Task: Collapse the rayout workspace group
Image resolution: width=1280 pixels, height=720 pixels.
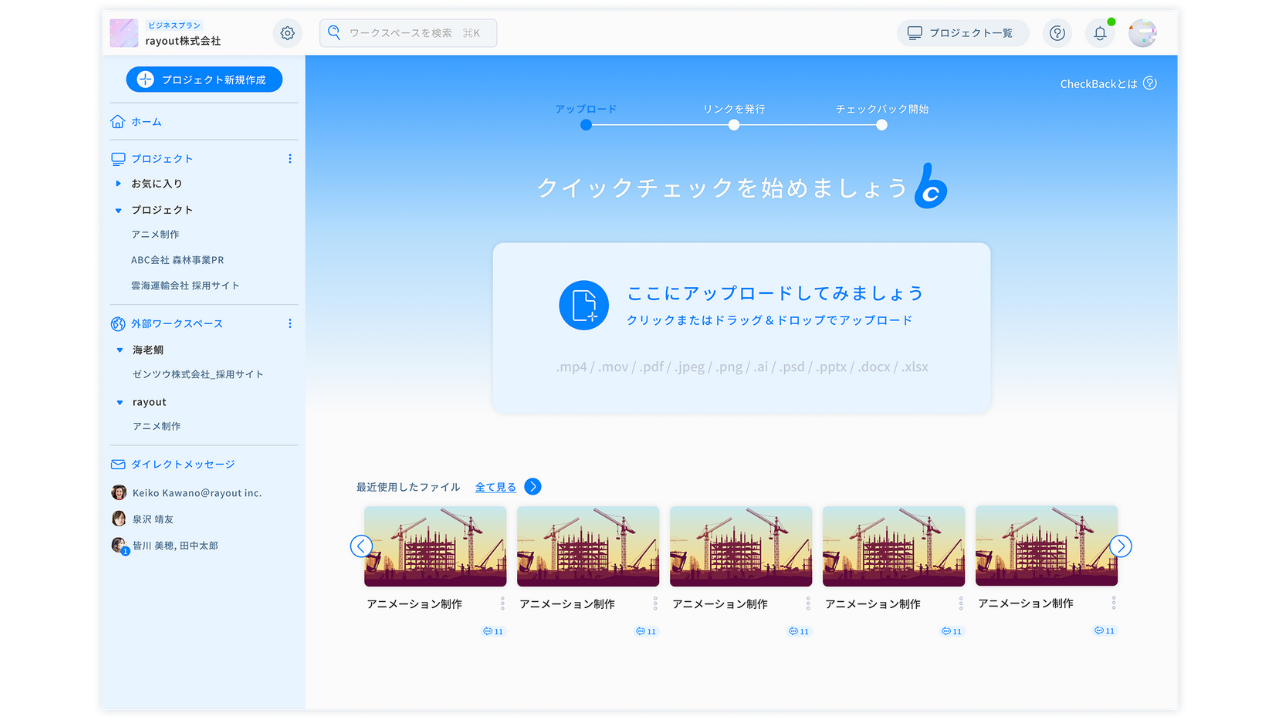Action: [x=119, y=402]
